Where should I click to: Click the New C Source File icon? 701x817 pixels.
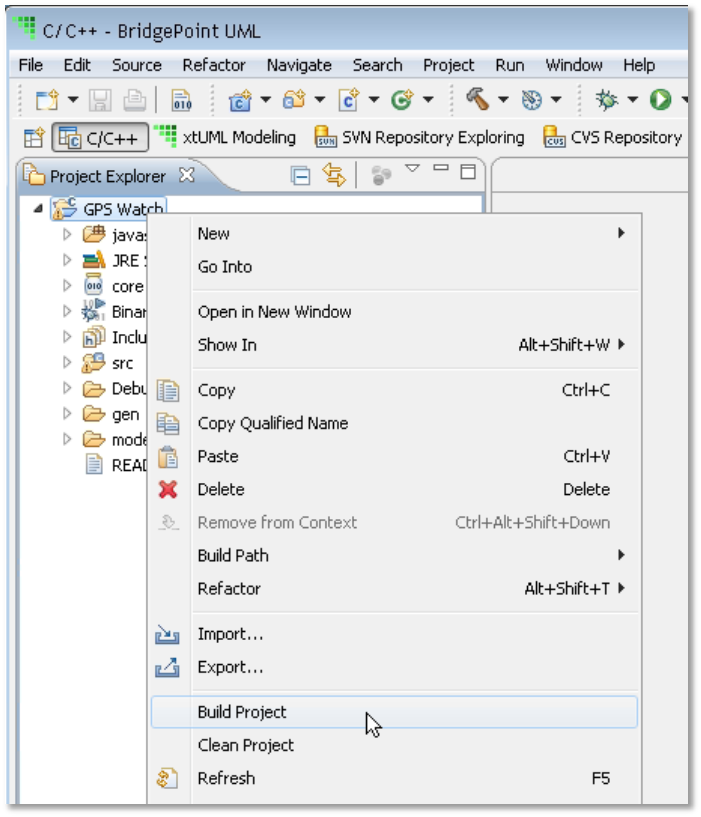349,99
